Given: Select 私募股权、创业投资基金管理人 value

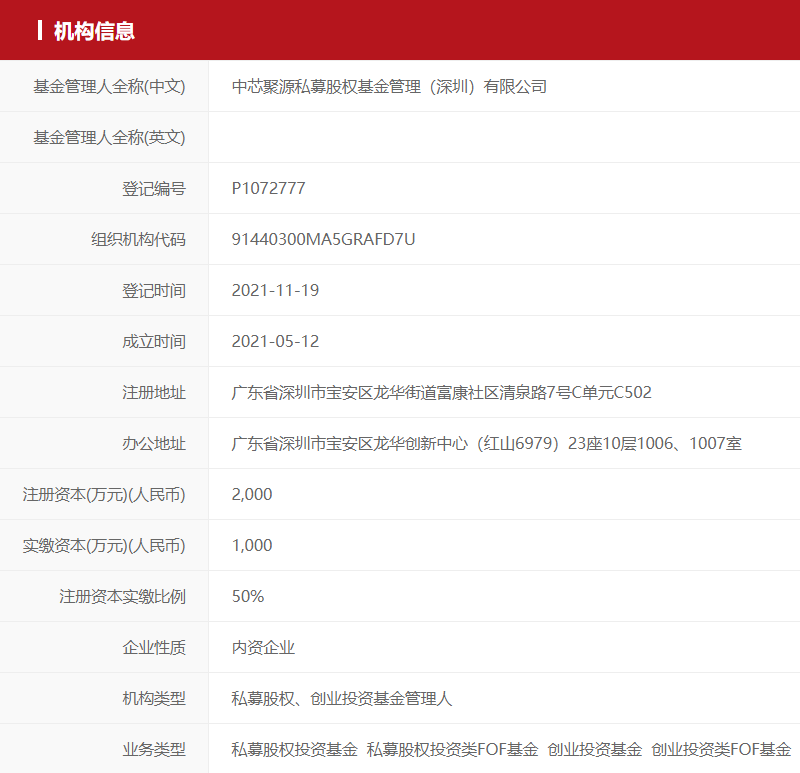Looking at the screenshot, I should [x=342, y=699].
